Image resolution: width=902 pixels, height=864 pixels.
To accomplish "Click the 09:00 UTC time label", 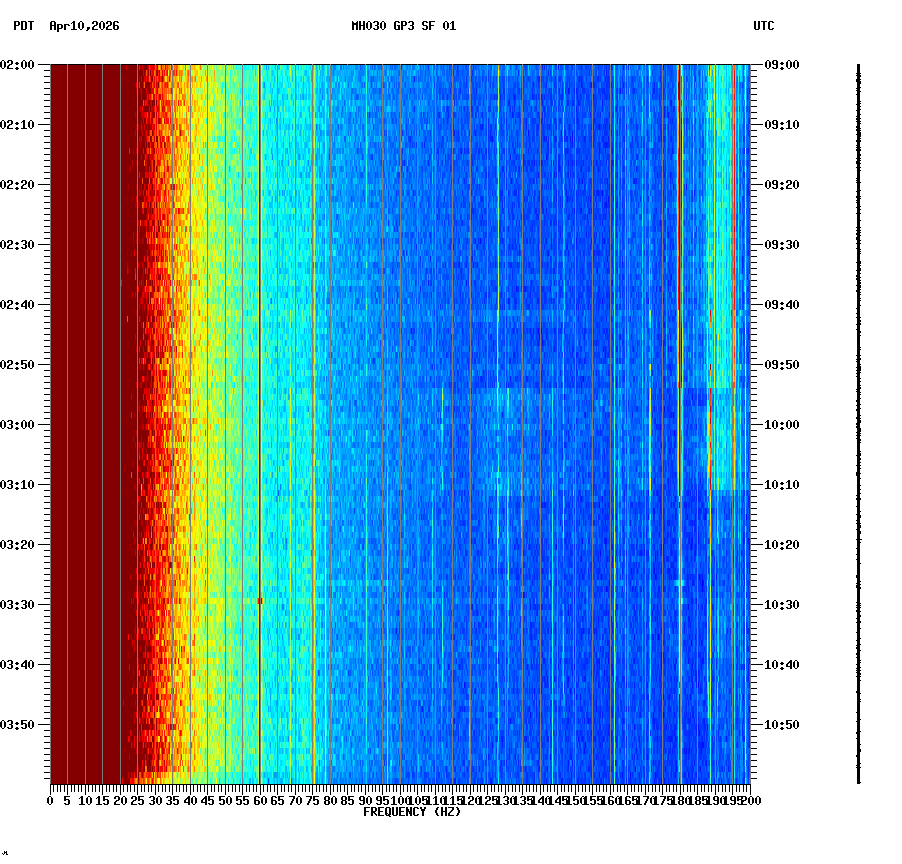I will pos(779,66).
